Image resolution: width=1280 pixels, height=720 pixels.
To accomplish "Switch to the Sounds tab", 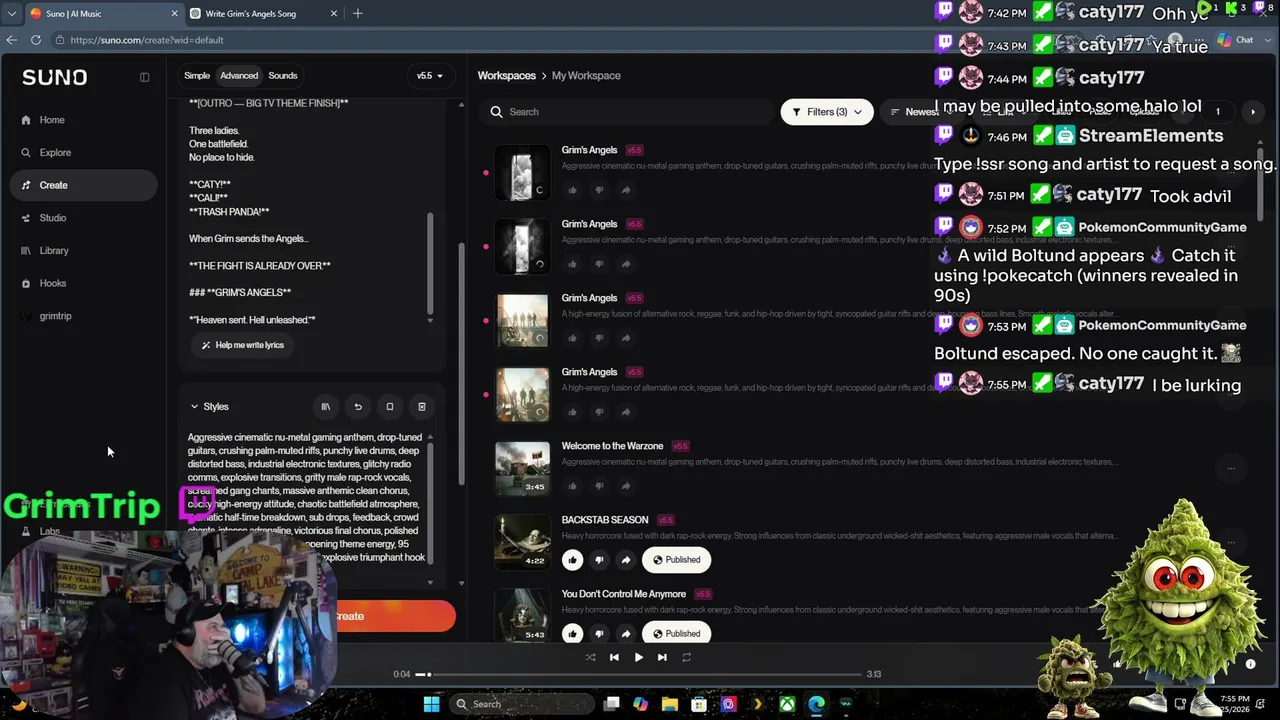I will click(283, 76).
